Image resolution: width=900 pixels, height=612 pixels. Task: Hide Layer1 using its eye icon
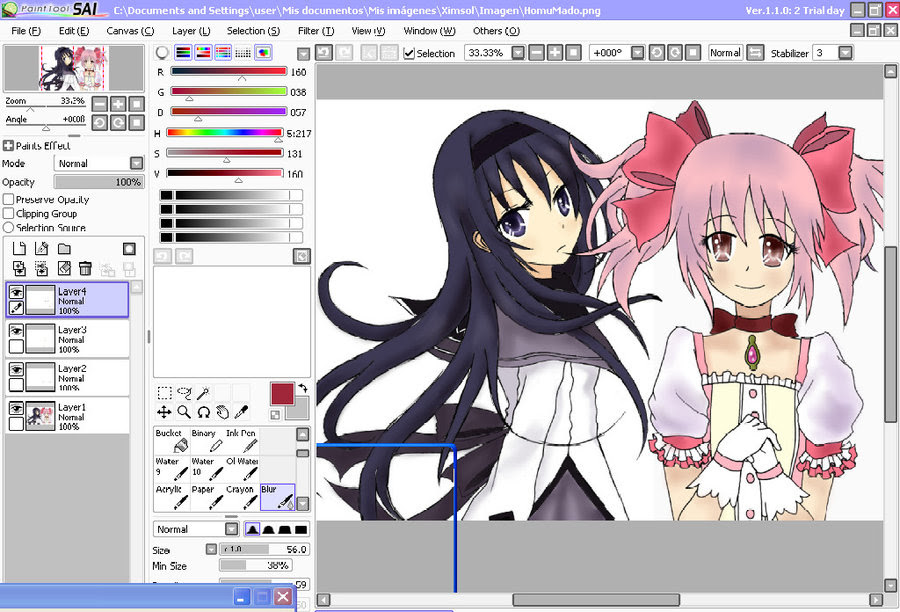tap(16, 408)
